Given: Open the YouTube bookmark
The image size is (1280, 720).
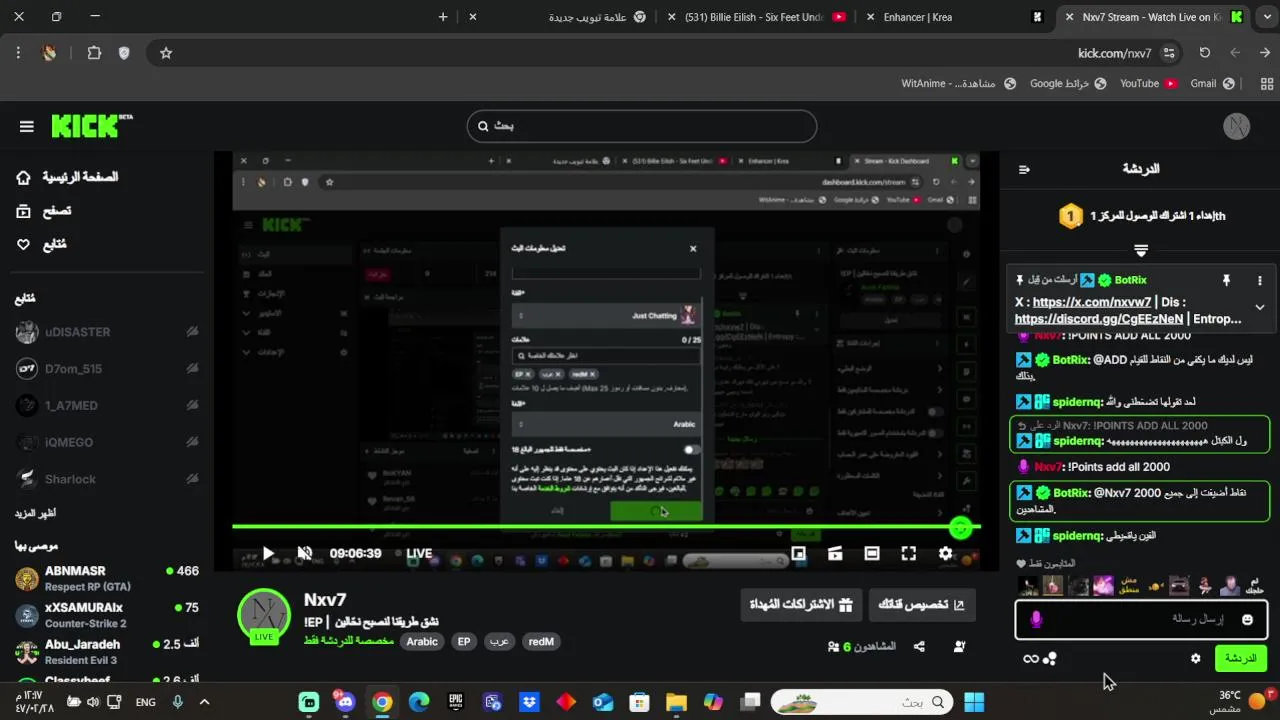Looking at the screenshot, I should 1148,84.
